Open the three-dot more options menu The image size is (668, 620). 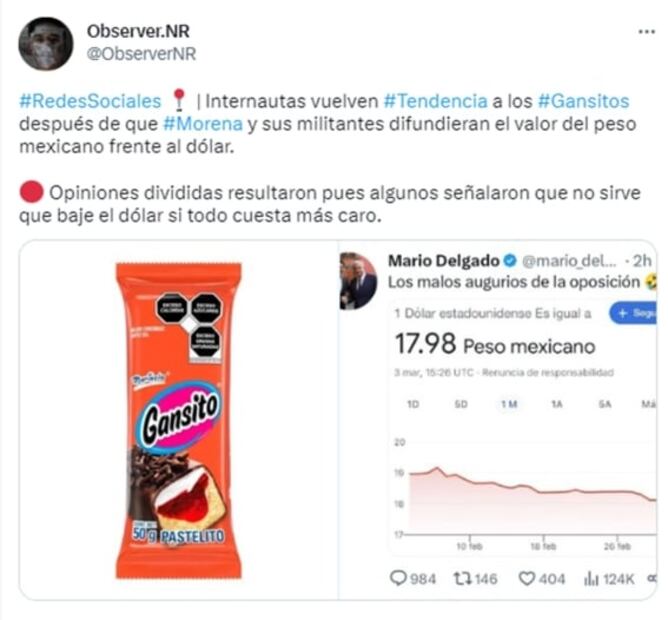[646, 32]
